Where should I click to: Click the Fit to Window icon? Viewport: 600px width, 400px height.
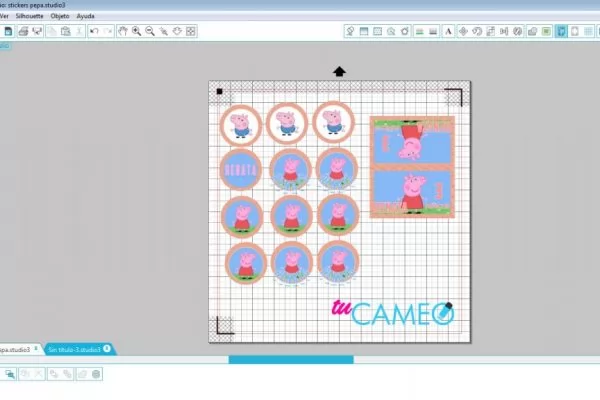click(x=191, y=31)
